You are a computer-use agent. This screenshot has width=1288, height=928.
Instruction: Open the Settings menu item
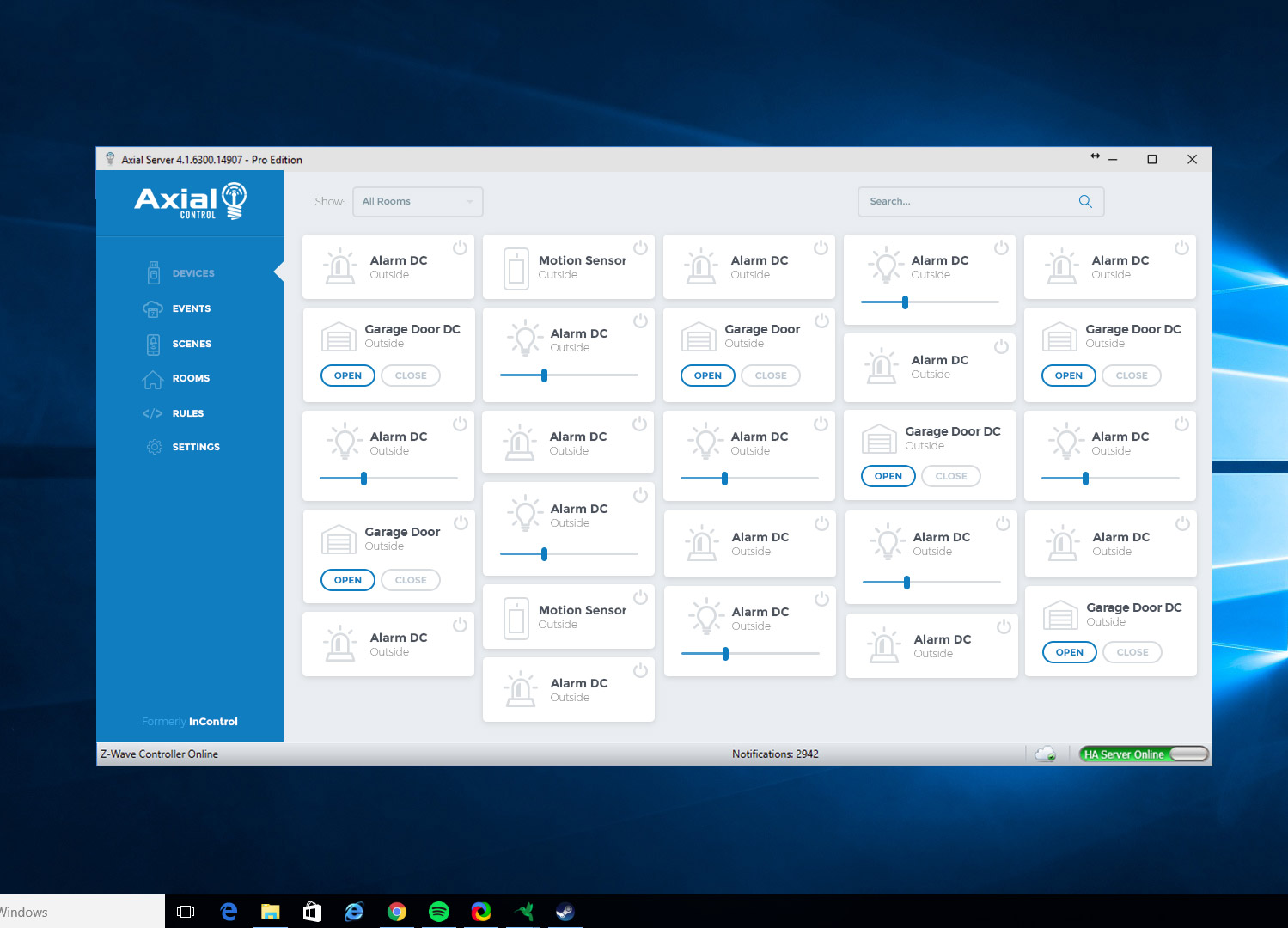(x=195, y=447)
